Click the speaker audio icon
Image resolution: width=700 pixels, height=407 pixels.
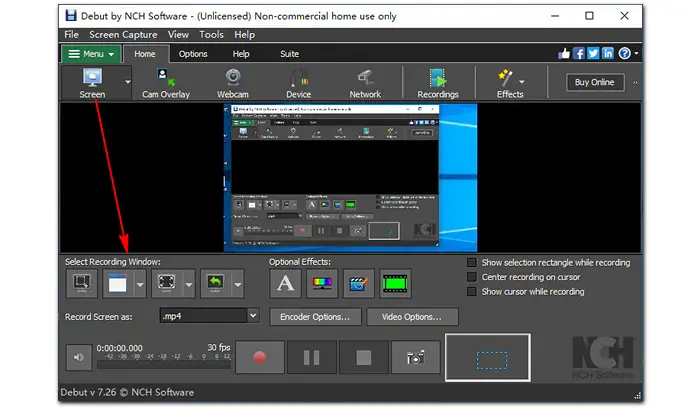(79, 357)
